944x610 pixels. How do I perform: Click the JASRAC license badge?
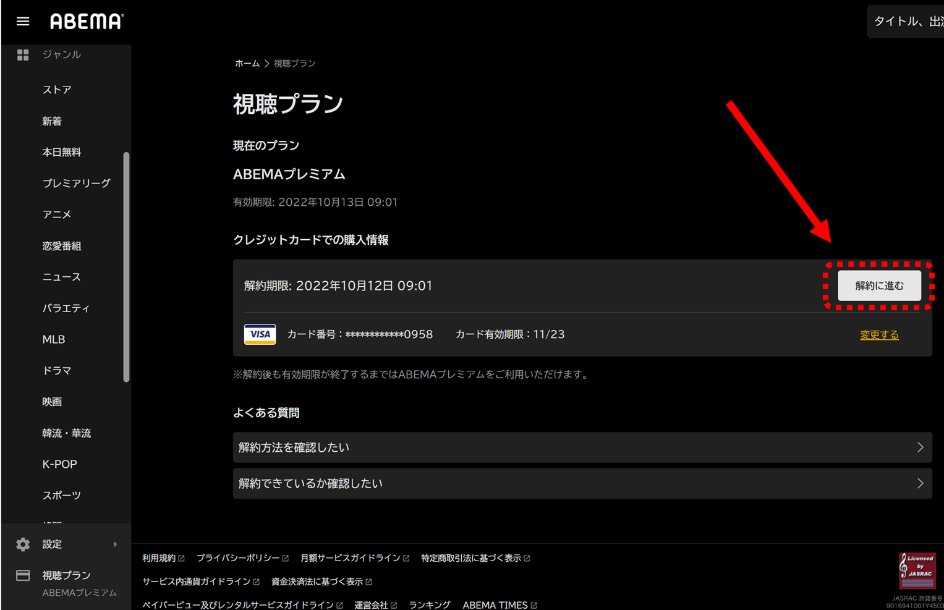coord(917,571)
